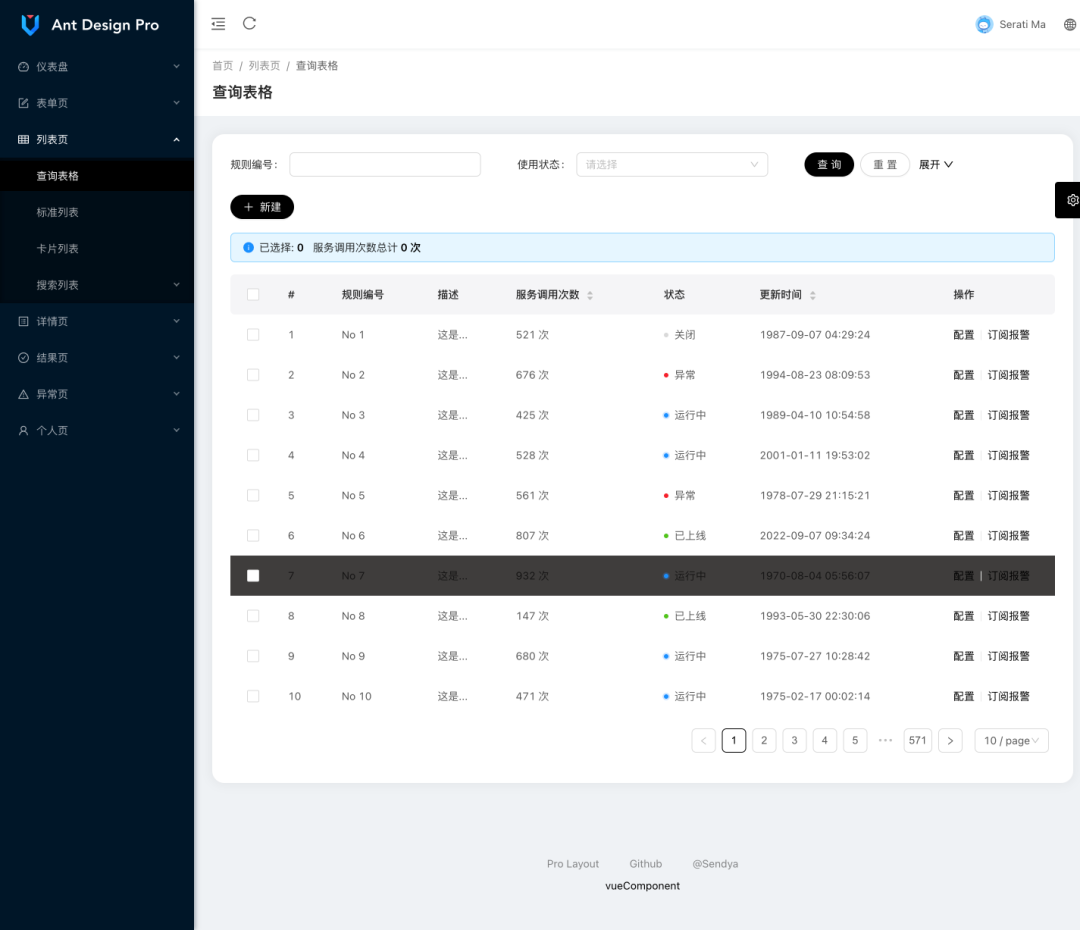This screenshot has height=930, width=1080.
Task: Open the 使用状态 dropdown
Action: point(672,165)
